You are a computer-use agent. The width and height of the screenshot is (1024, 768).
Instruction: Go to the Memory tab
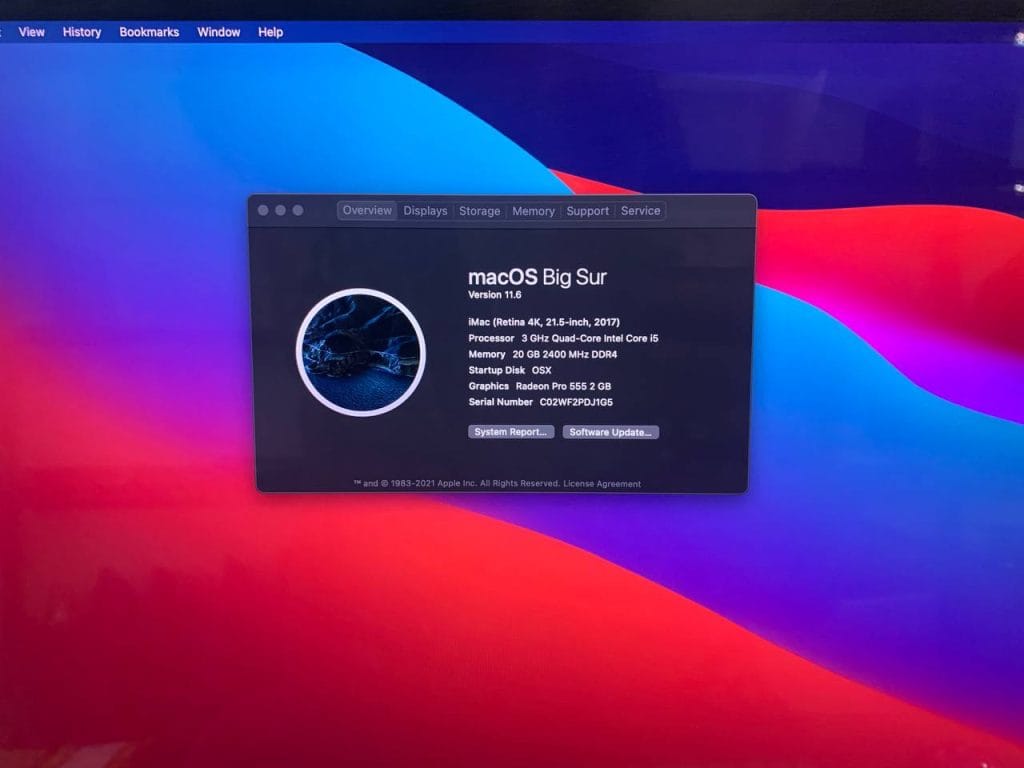(x=533, y=211)
